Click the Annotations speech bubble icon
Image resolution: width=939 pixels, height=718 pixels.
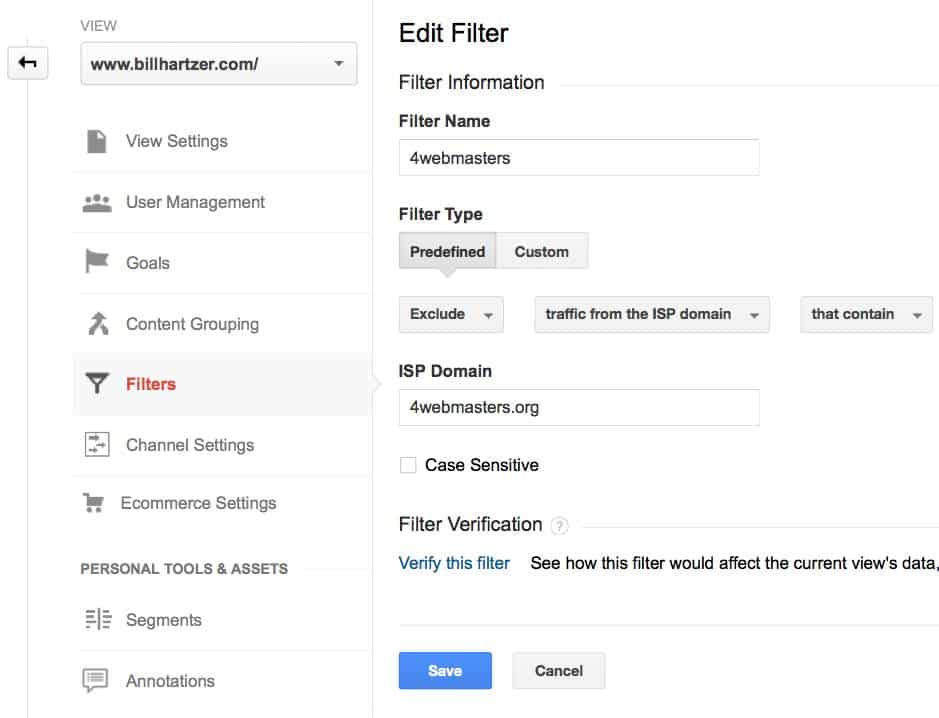tap(95, 680)
